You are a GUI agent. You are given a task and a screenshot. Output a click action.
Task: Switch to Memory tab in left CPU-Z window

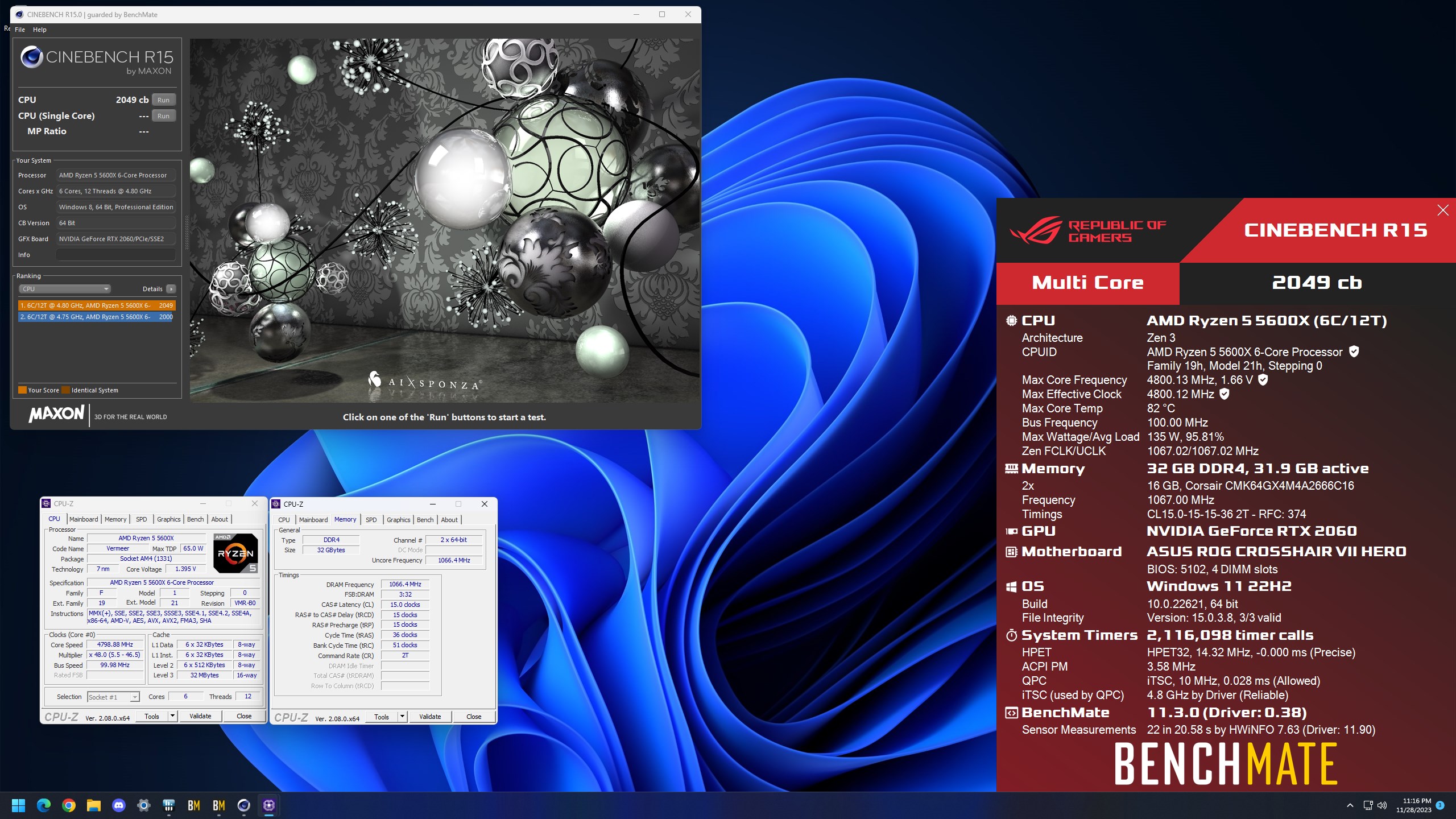[115, 519]
